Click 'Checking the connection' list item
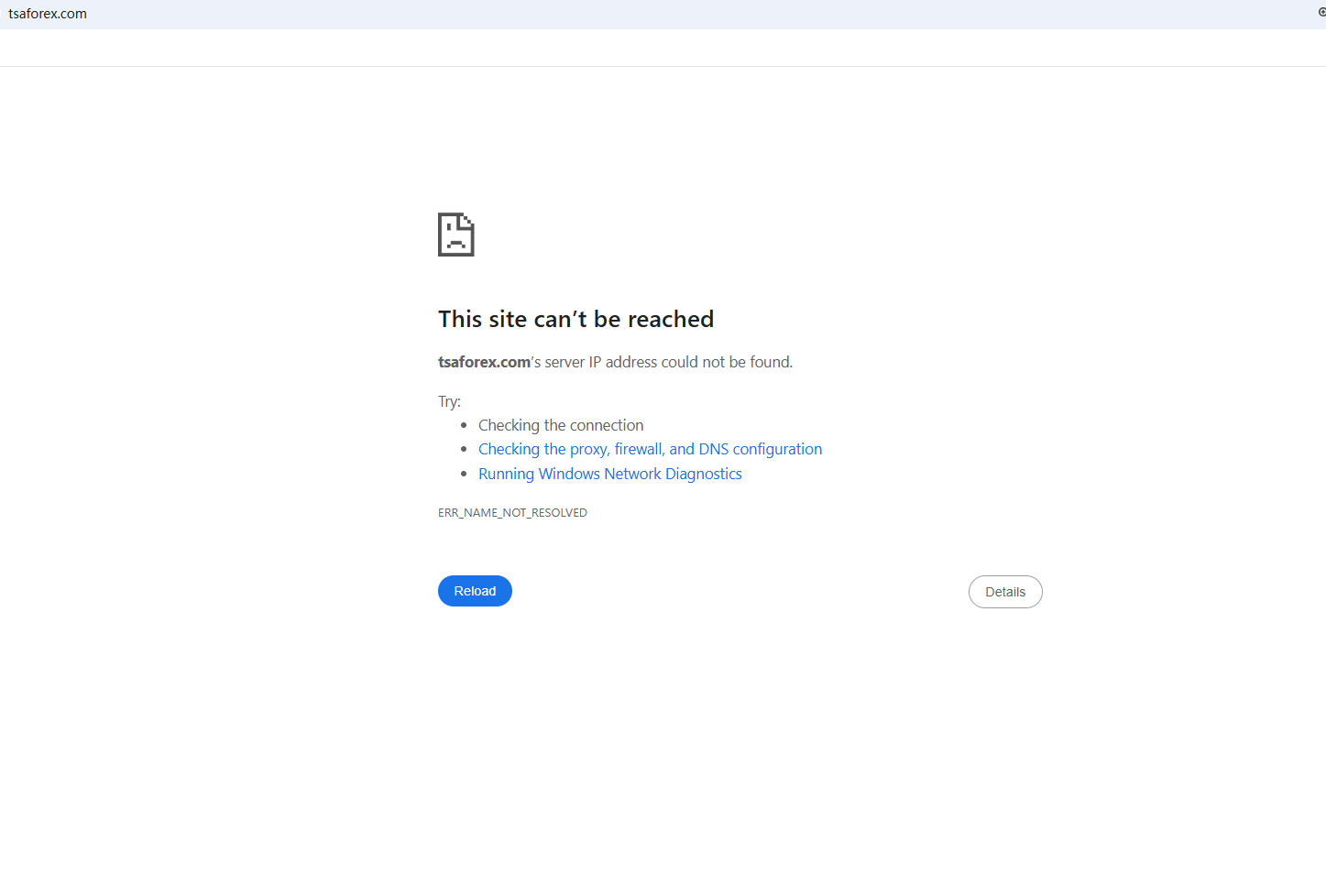The width and height of the screenshot is (1326, 896). click(x=561, y=425)
